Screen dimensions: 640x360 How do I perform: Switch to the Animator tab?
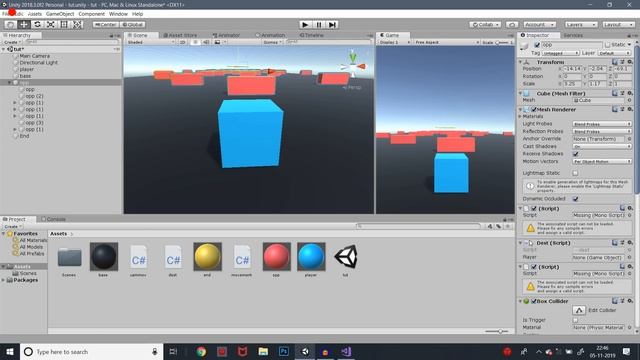tap(227, 36)
